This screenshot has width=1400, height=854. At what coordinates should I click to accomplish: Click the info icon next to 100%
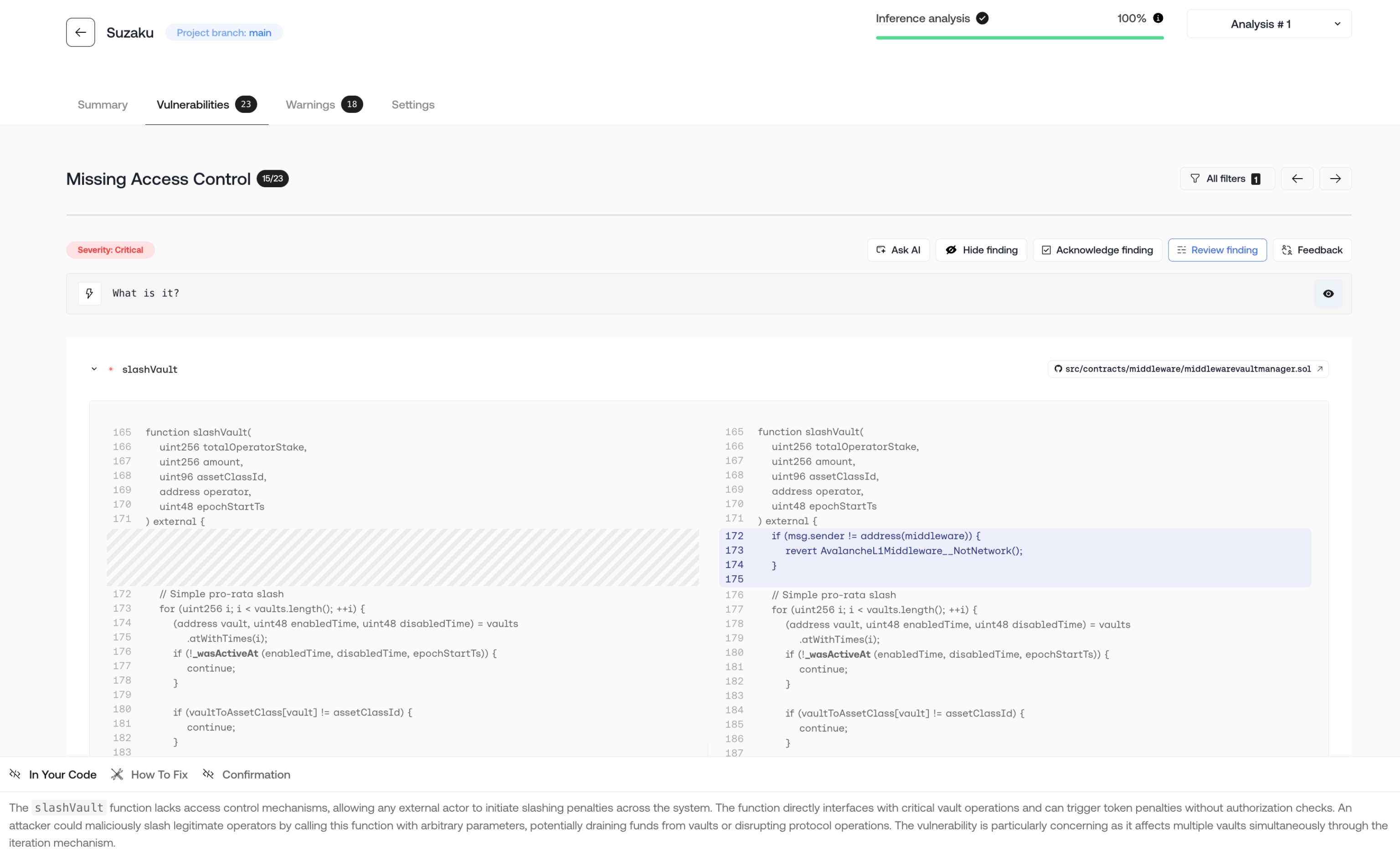tap(1158, 18)
